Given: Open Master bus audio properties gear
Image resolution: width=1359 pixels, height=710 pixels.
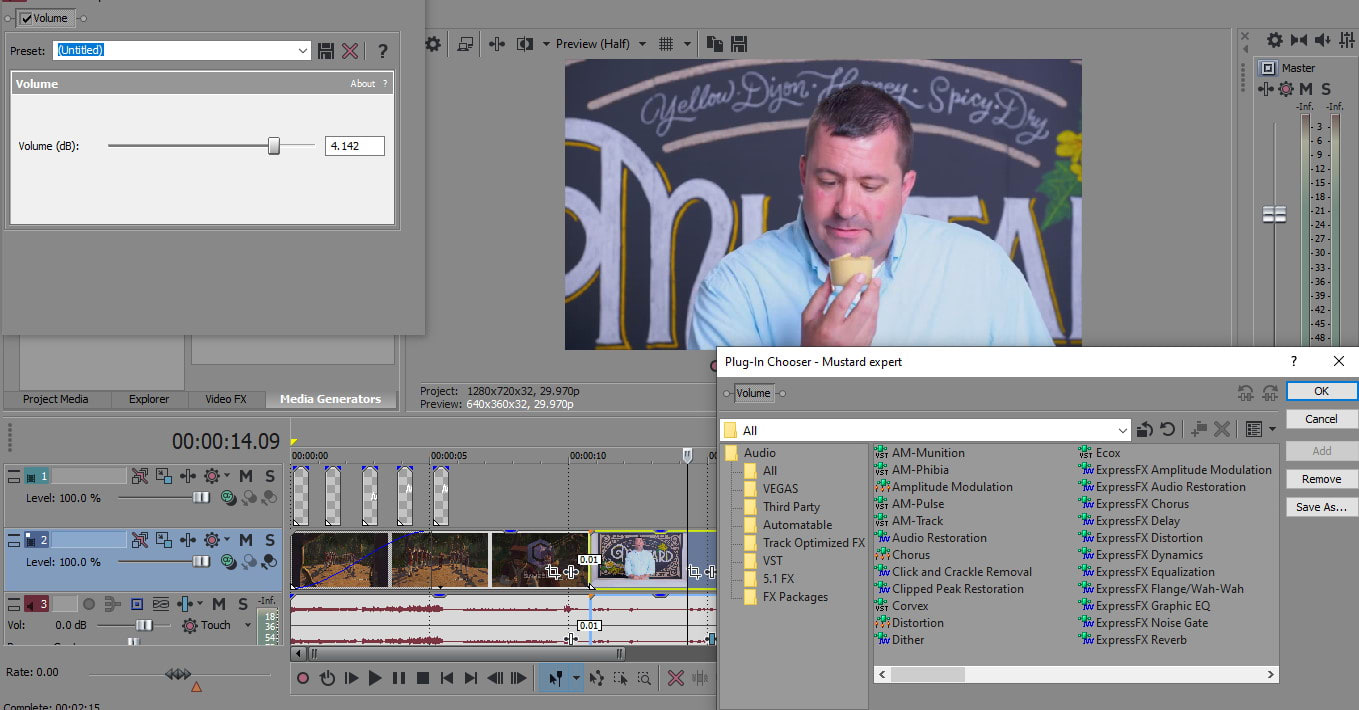Looking at the screenshot, I should click(x=1274, y=40).
